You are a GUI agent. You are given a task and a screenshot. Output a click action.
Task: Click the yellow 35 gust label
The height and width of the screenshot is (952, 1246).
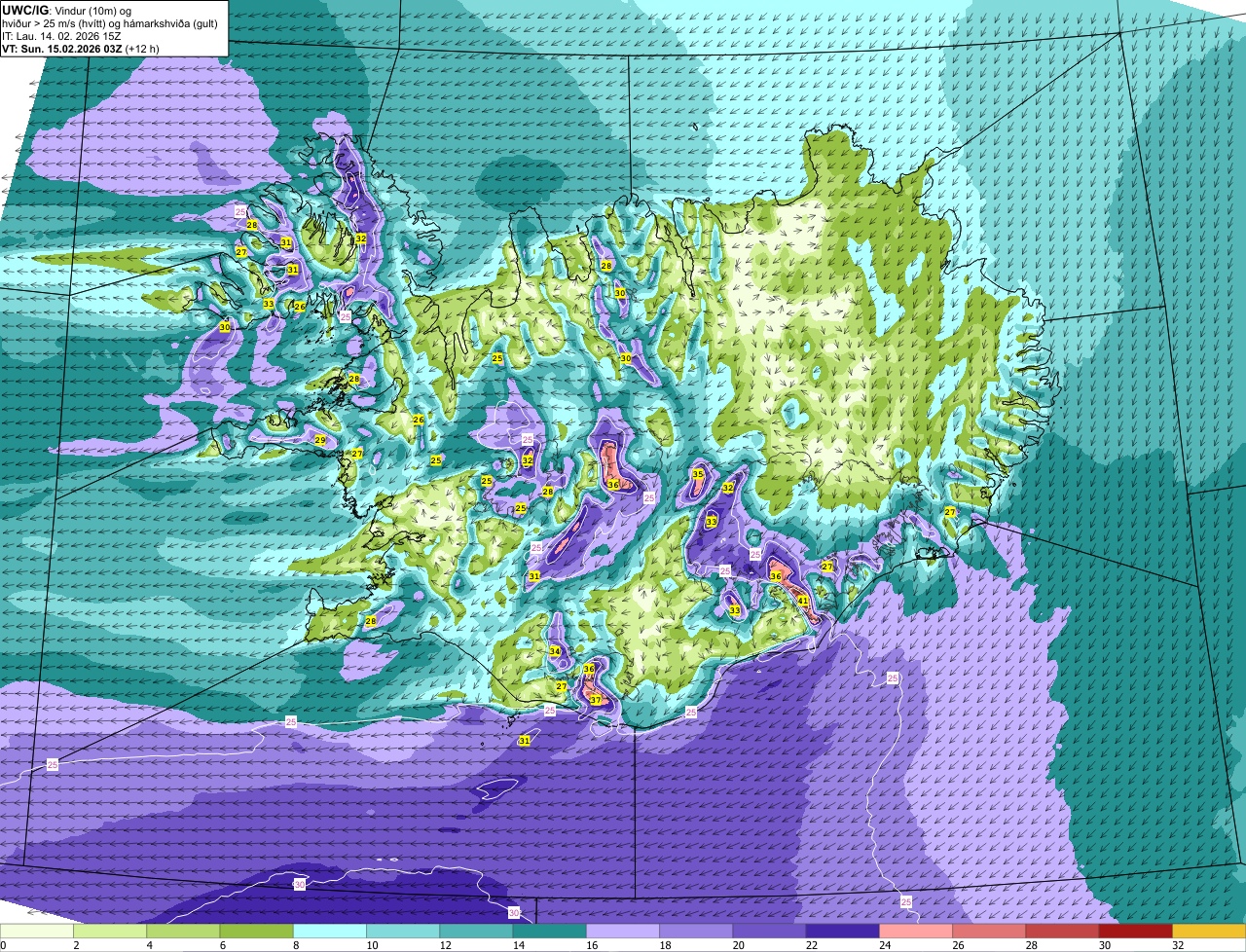(698, 474)
